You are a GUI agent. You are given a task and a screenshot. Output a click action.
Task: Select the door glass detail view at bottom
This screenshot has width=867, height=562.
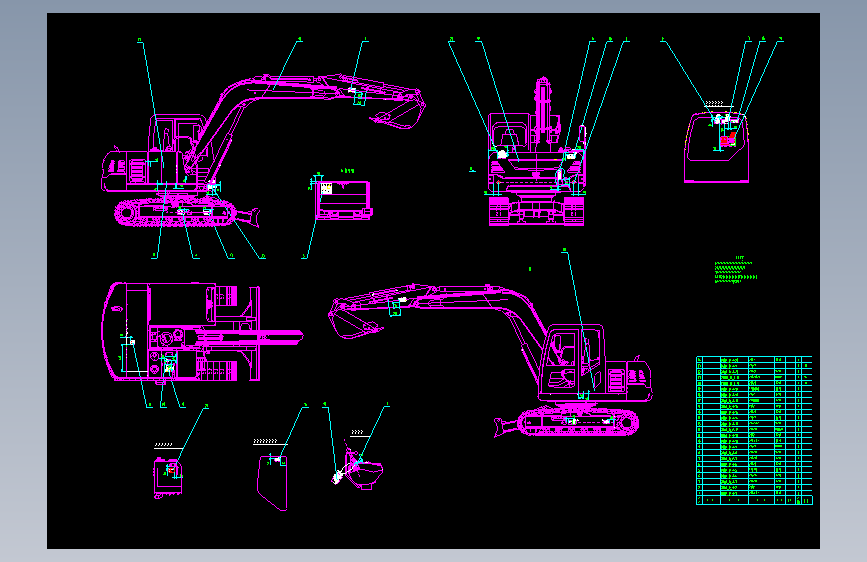[272, 483]
